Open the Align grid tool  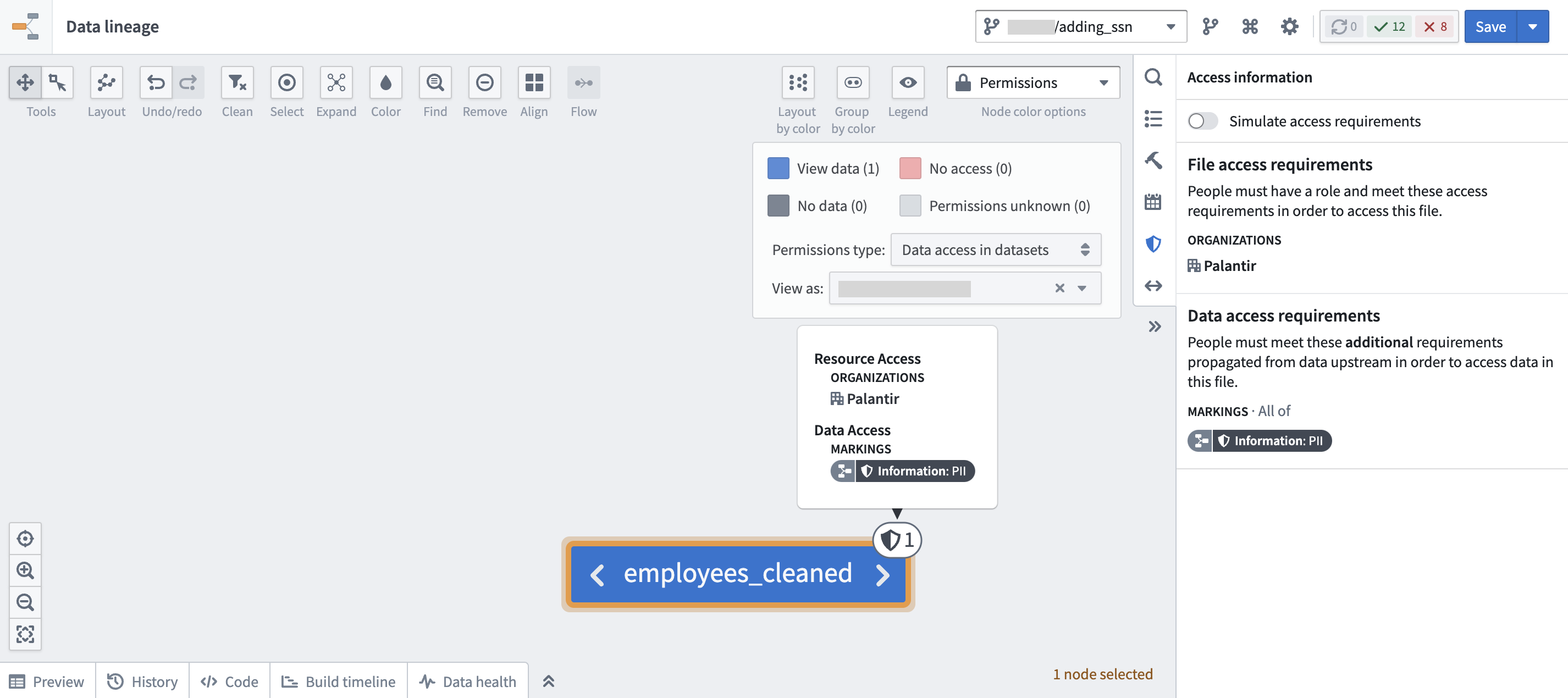(x=534, y=82)
